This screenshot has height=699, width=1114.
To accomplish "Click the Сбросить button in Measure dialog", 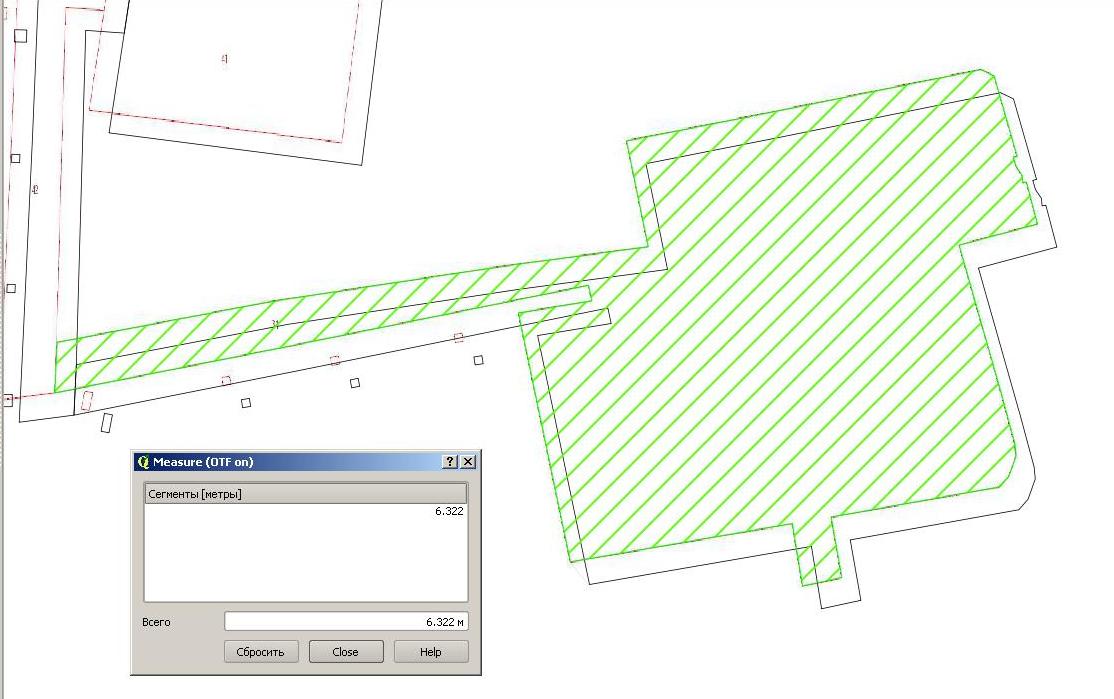I will 261,651.
